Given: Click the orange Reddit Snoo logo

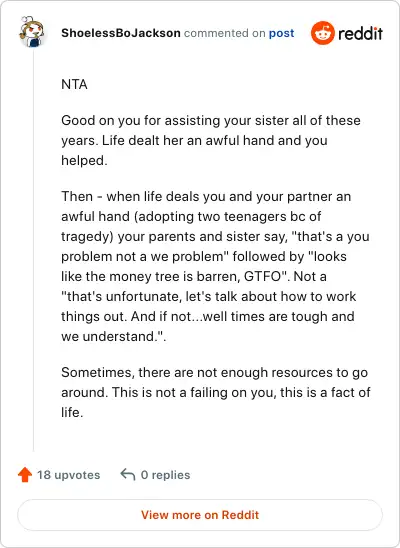Looking at the screenshot, I should coord(322,33).
